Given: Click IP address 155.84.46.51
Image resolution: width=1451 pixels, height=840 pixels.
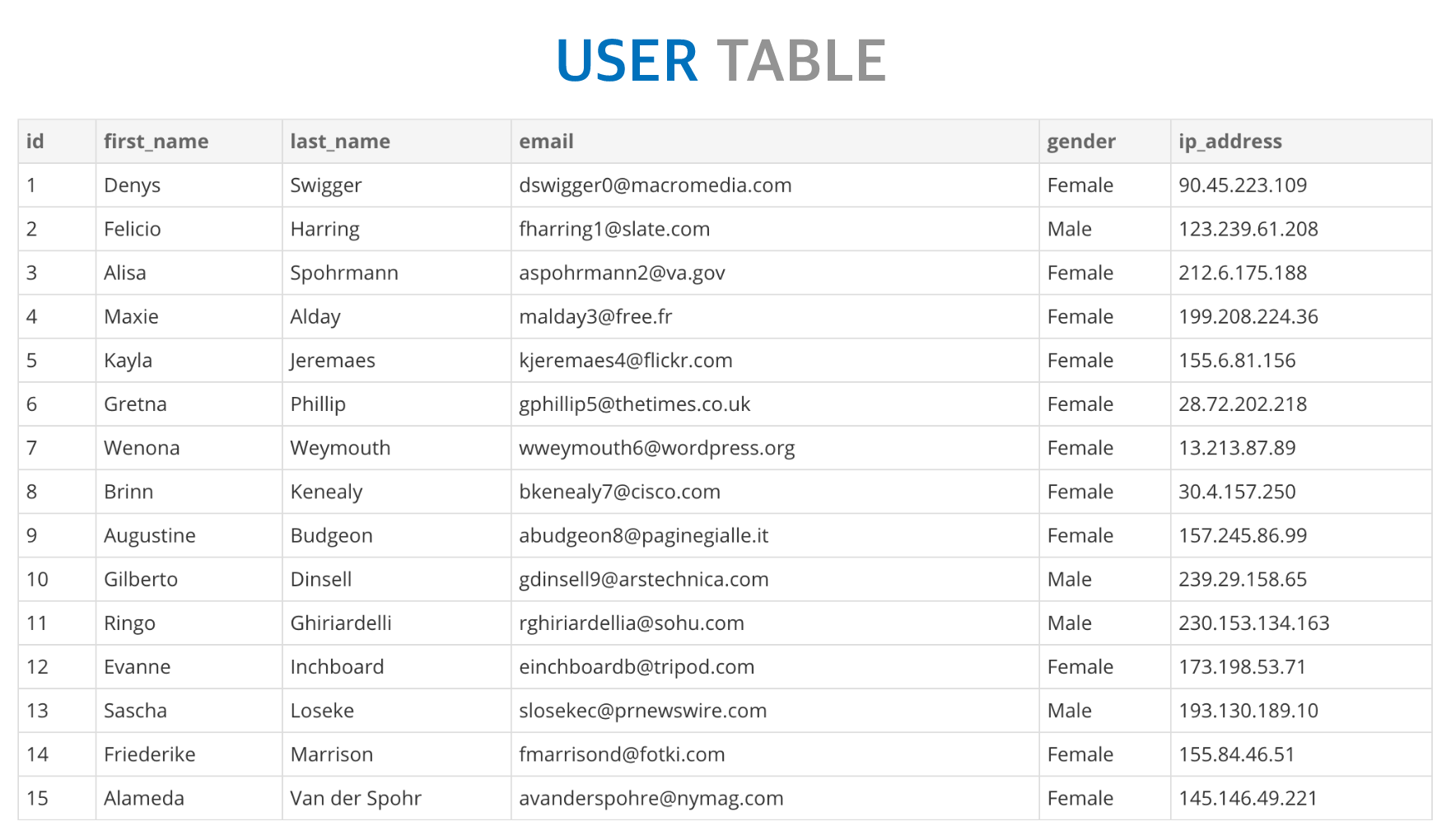Looking at the screenshot, I should [x=1237, y=754].
